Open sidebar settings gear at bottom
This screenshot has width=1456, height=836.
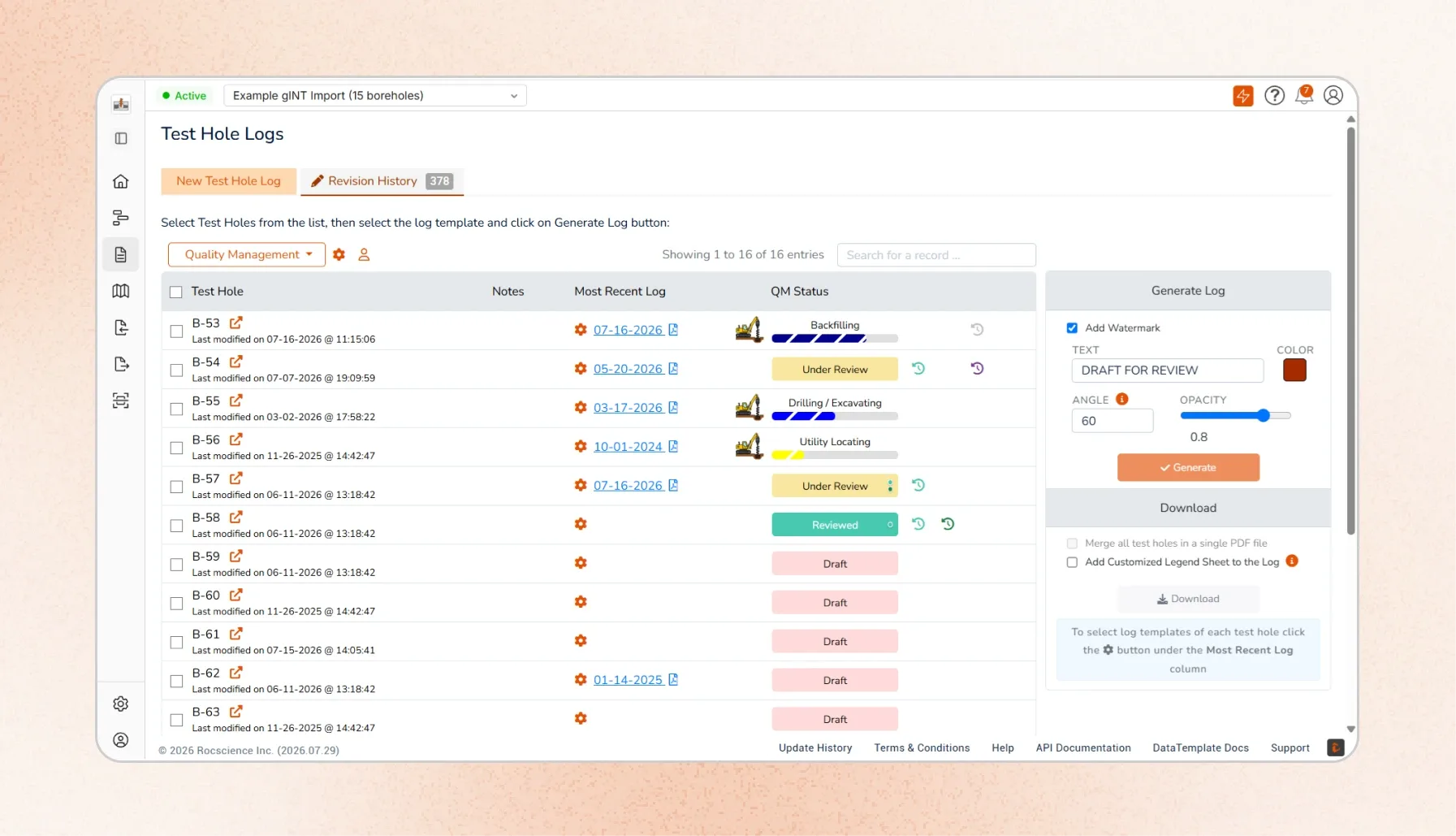121,704
